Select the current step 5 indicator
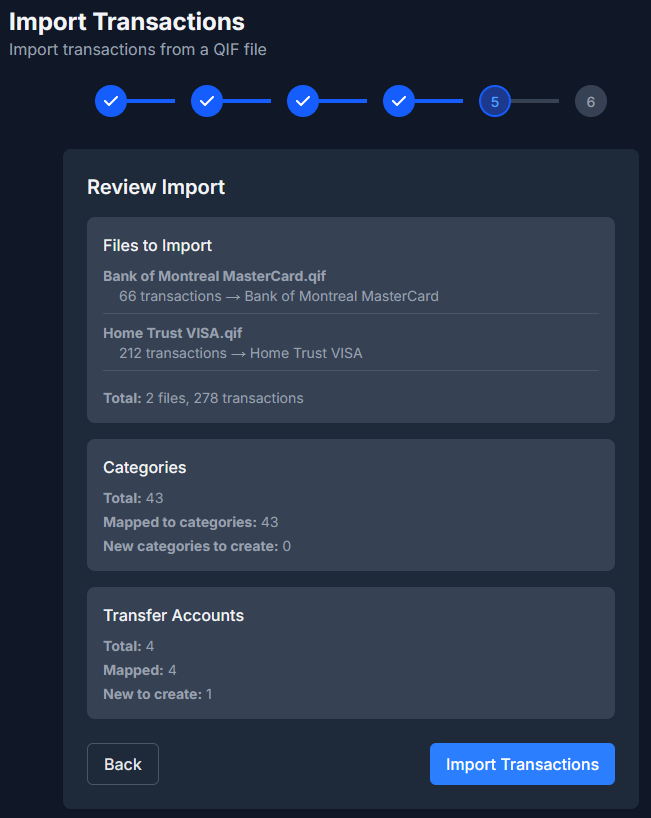 coord(495,101)
